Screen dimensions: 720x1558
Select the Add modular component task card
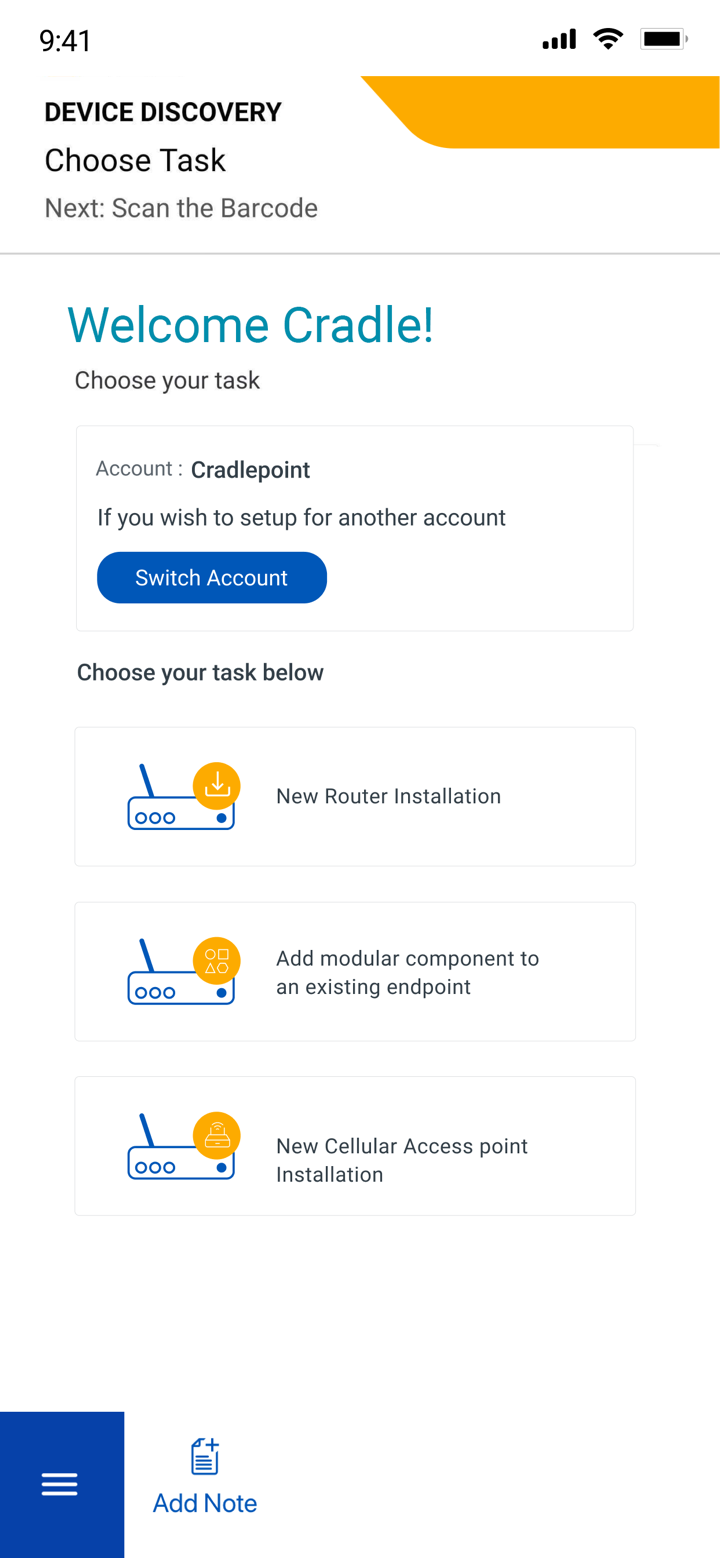point(355,971)
